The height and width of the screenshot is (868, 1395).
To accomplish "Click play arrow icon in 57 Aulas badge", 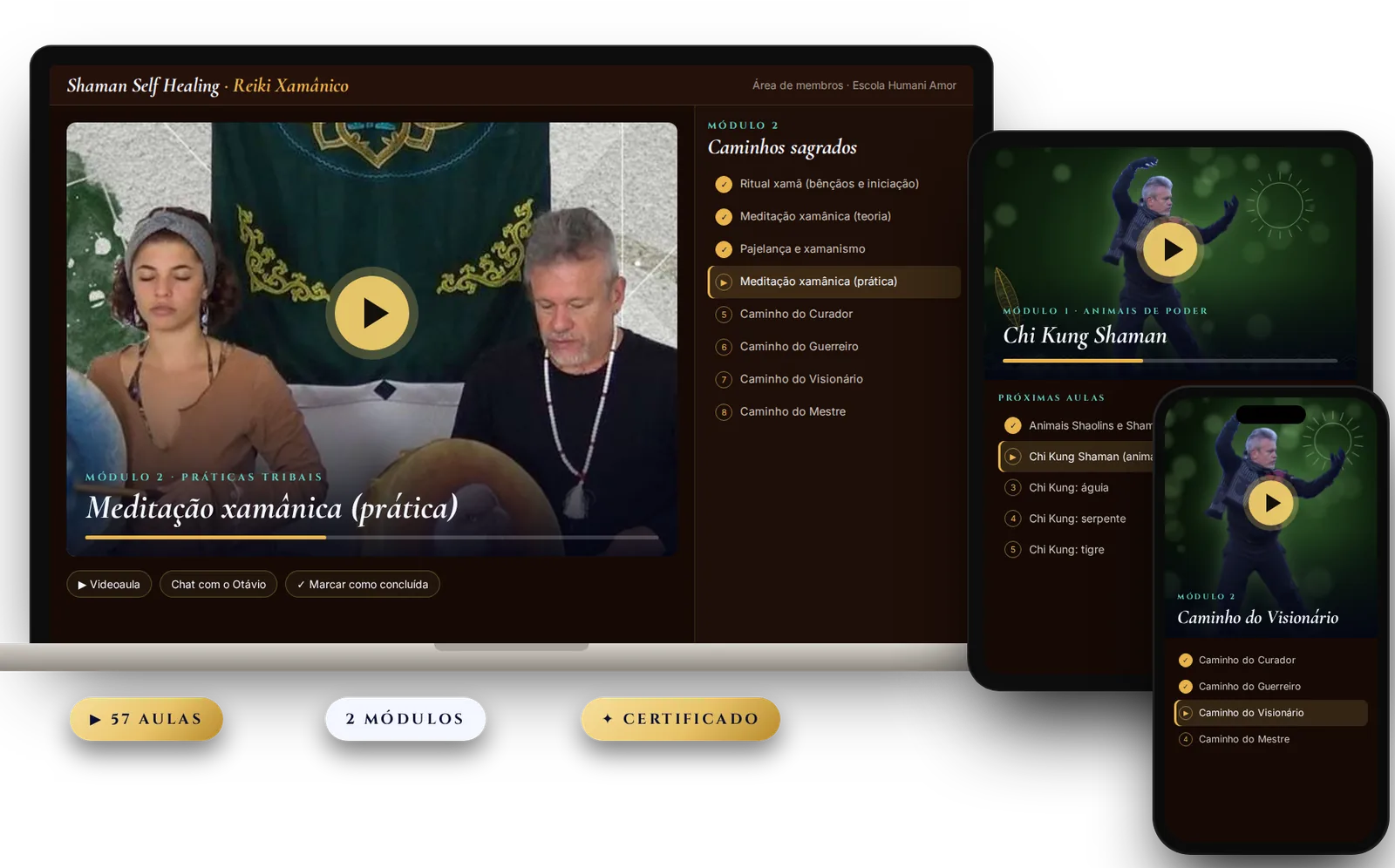I will [95, 720].
